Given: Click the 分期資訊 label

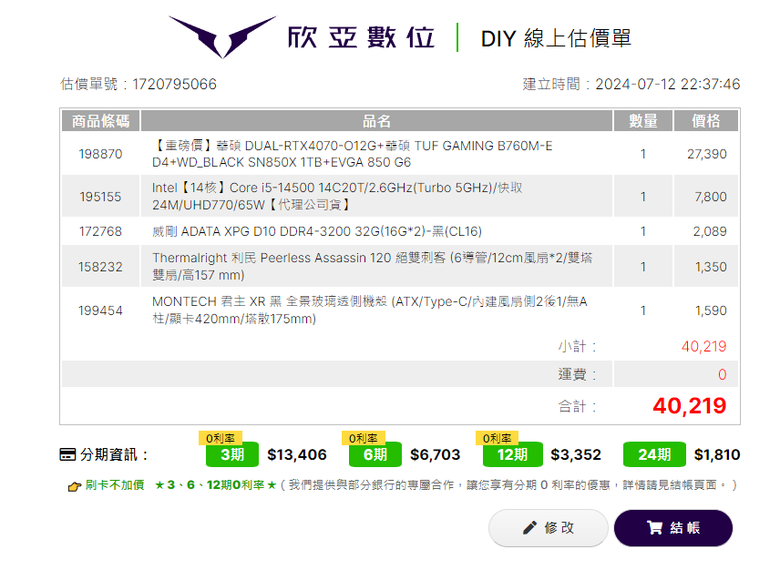Looking at the screenshot, I should coord(113,455).
